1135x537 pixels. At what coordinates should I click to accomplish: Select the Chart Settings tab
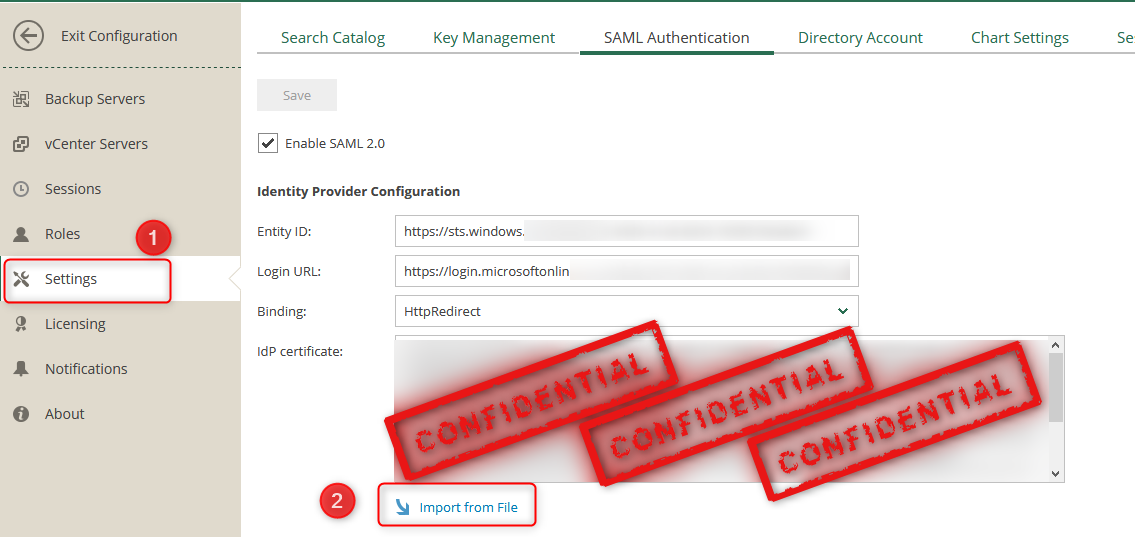point(1019,38)
